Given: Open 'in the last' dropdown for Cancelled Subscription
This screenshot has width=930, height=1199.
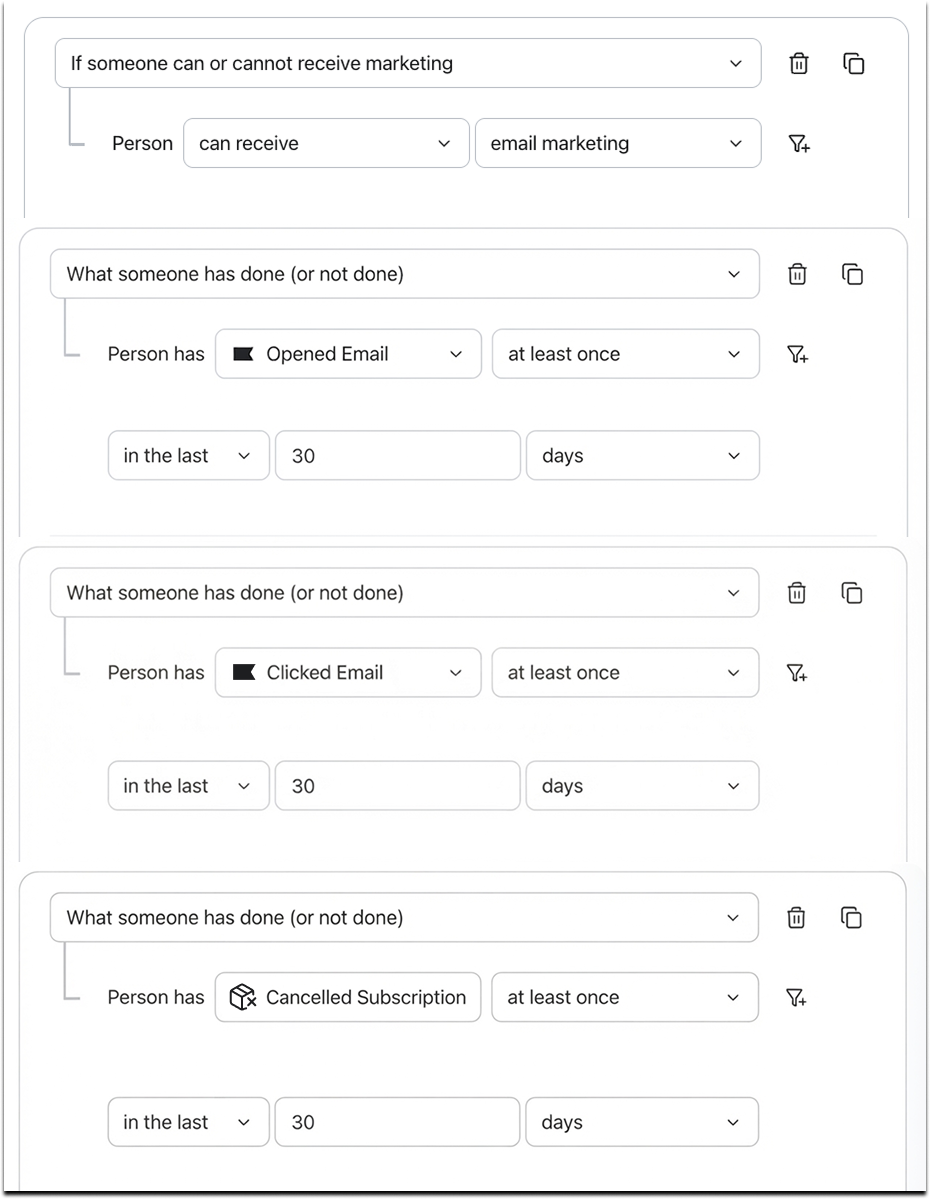Looking at the screenshot, I should click(189, 1123).
